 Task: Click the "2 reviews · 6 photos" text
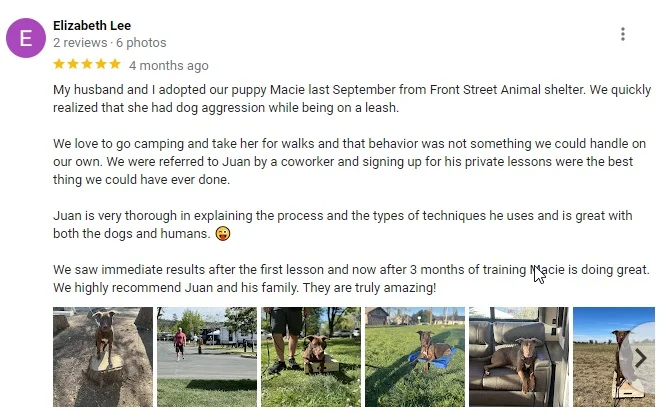(110, 43)
